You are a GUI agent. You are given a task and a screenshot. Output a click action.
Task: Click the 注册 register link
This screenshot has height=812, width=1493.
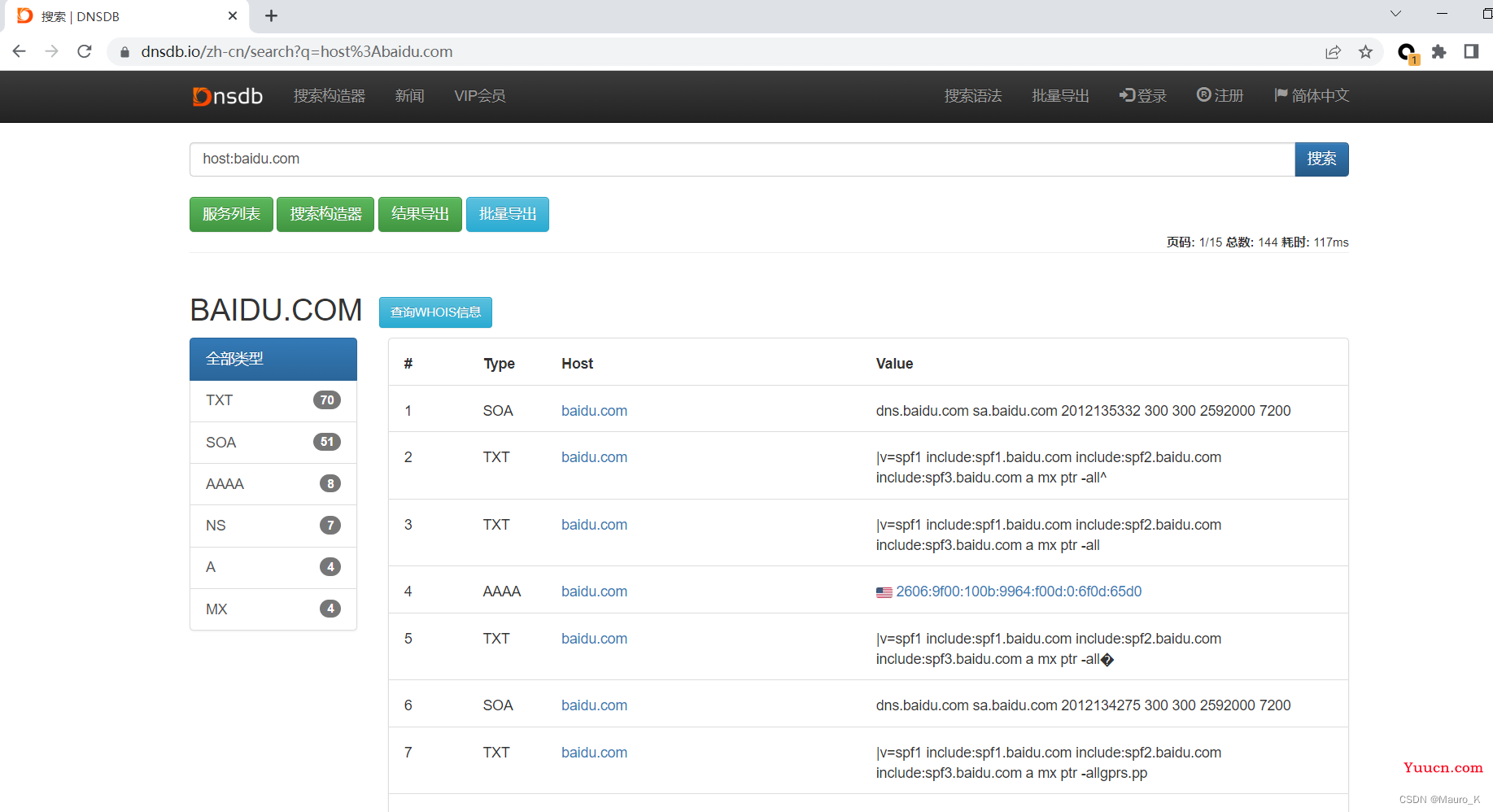tap(1220, 96)
